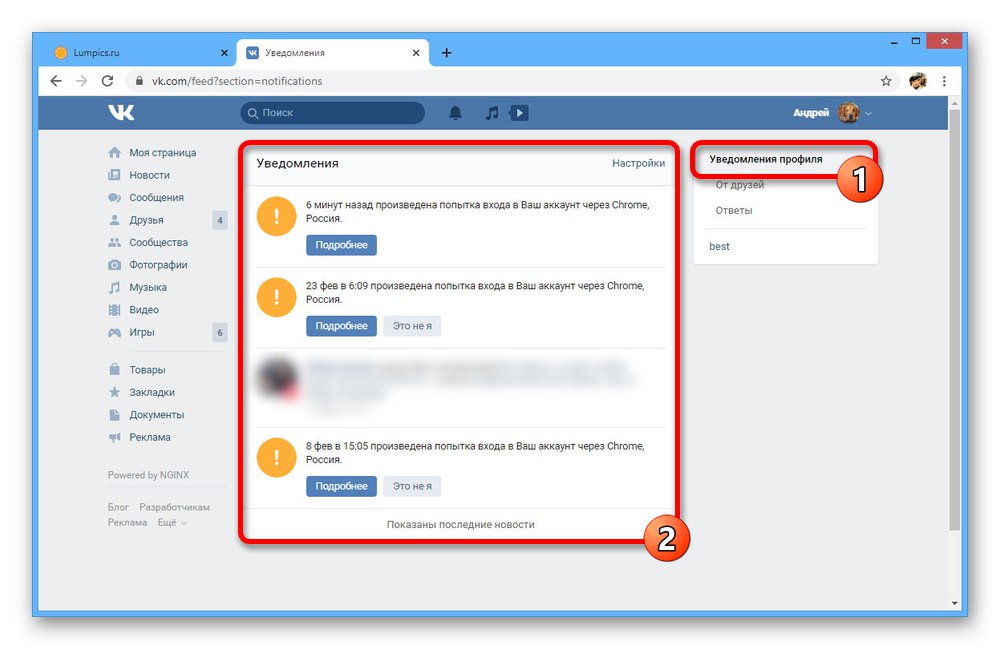Click the megaphone icon beside Реклама
This screenshot has width=1000, height=649.
point(114,437)
